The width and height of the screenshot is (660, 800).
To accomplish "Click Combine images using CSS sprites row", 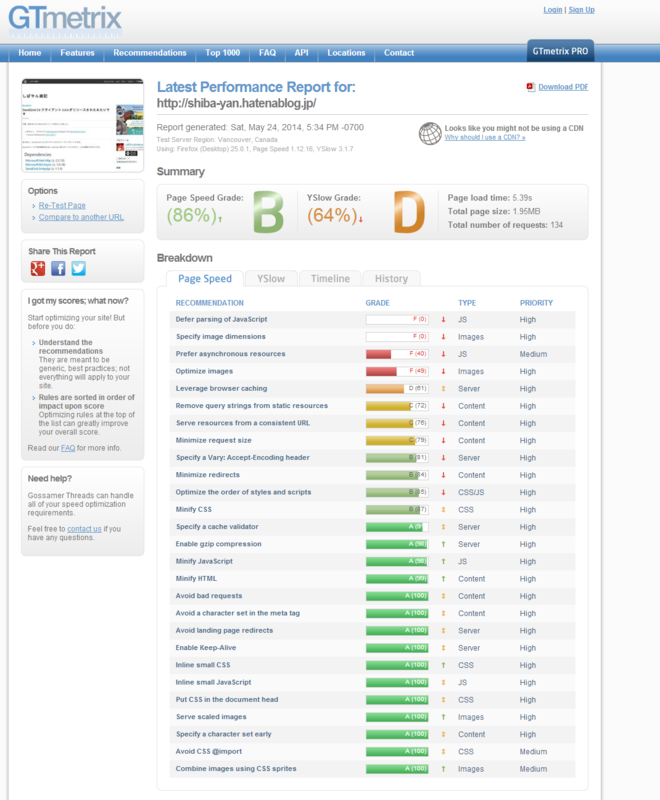I will [x=373, y=769].
